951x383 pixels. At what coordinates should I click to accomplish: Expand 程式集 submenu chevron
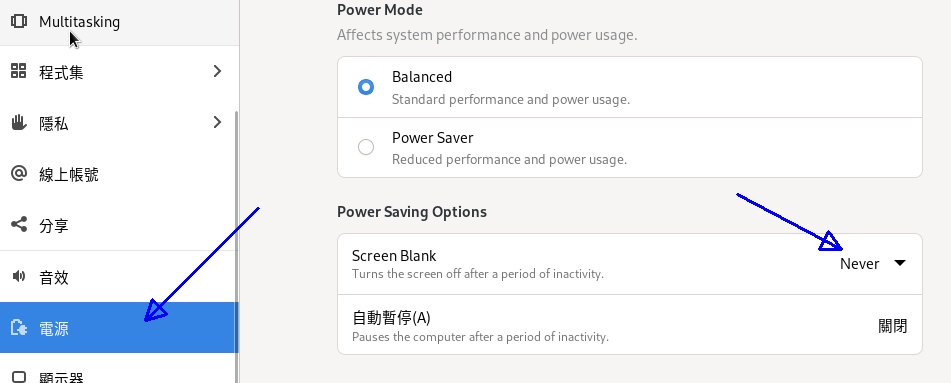(x=218, y=71)
